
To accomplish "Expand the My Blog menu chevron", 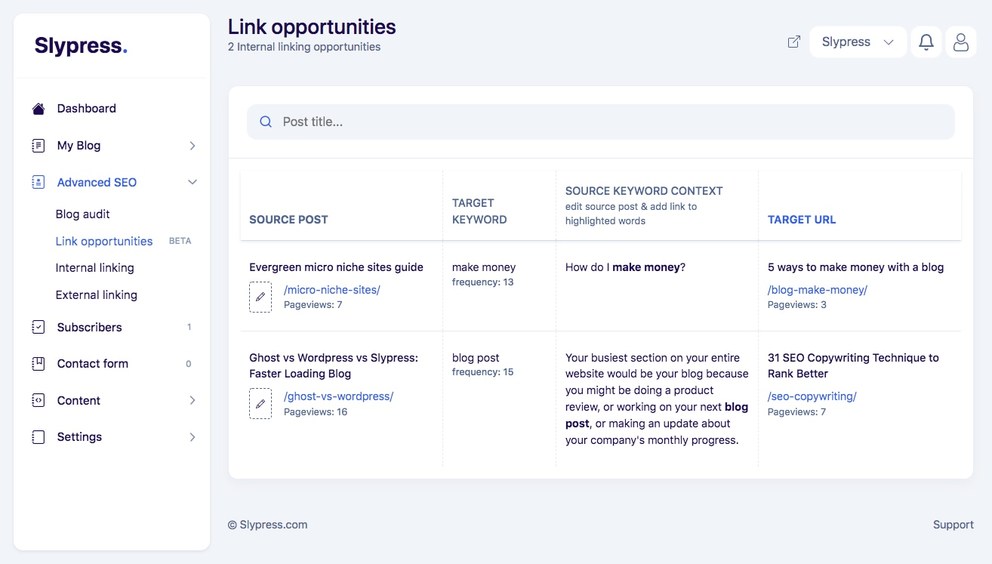I will click(192, 146).
